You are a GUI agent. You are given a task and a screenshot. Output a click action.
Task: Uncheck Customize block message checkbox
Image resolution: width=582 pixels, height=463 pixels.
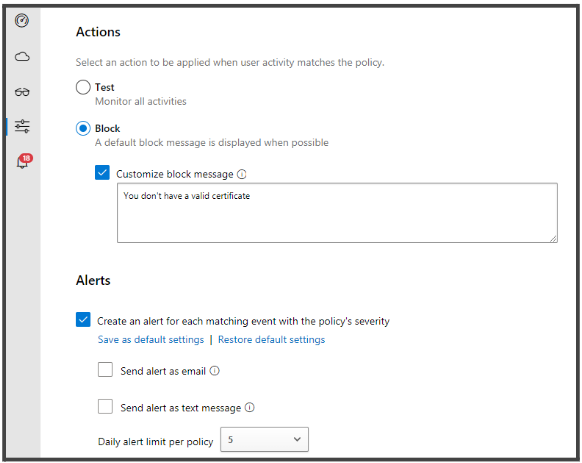click(x=102, y=173)
